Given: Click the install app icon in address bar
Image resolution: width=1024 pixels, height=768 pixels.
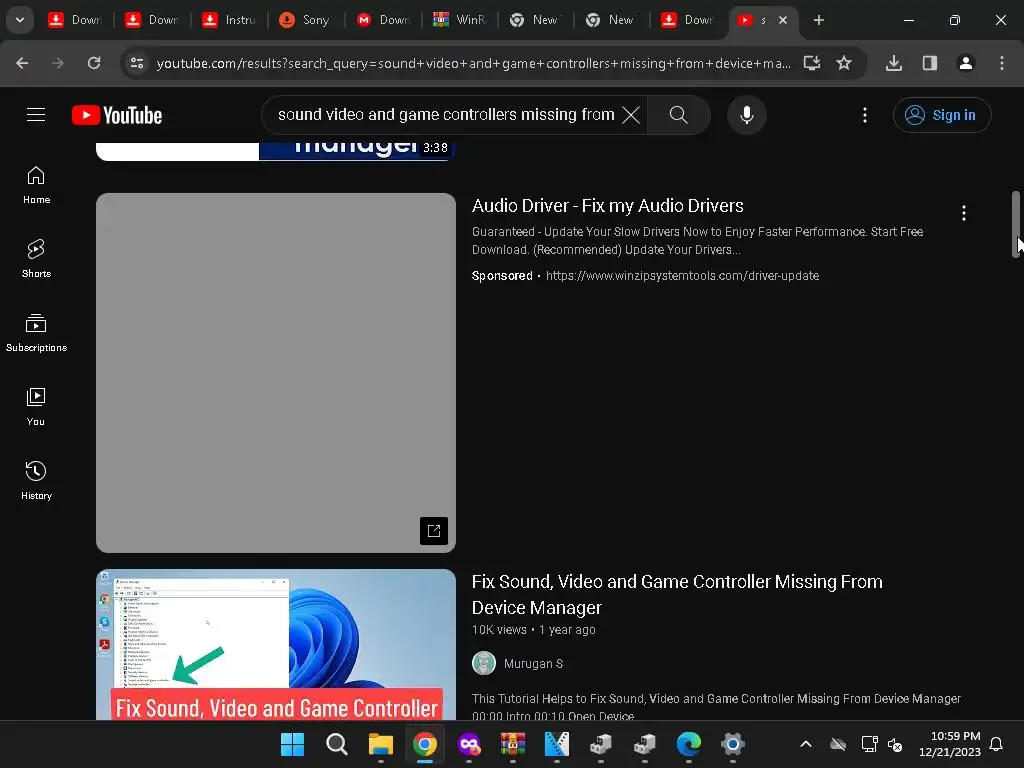Looking at the screenshot, I should click(812, 63).
